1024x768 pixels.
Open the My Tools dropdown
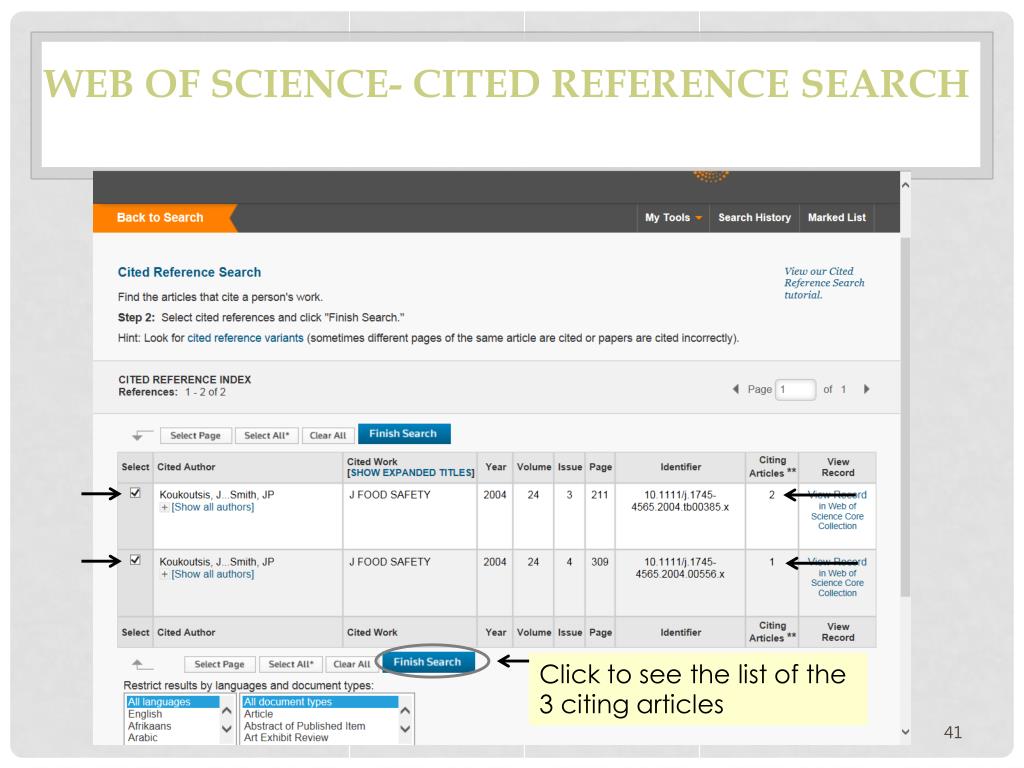673,218
